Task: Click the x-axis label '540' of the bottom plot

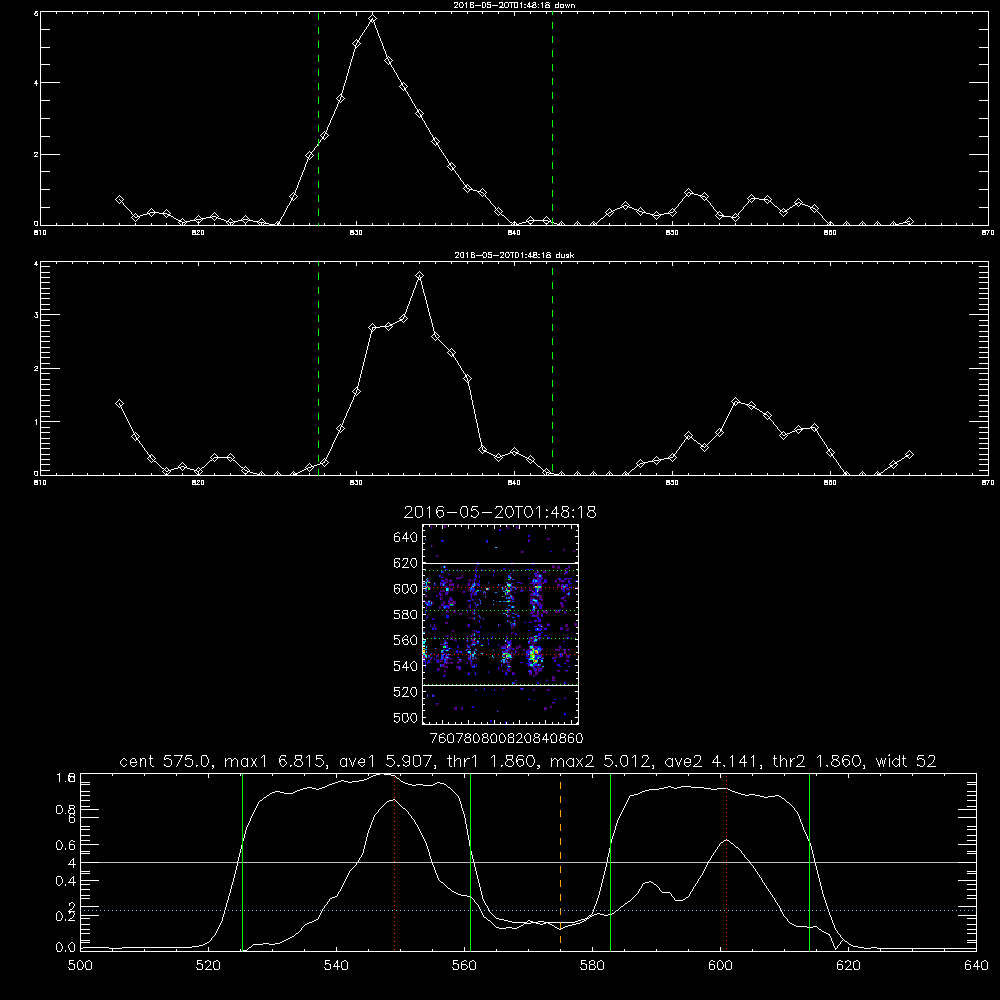Action: coord(336,966)
